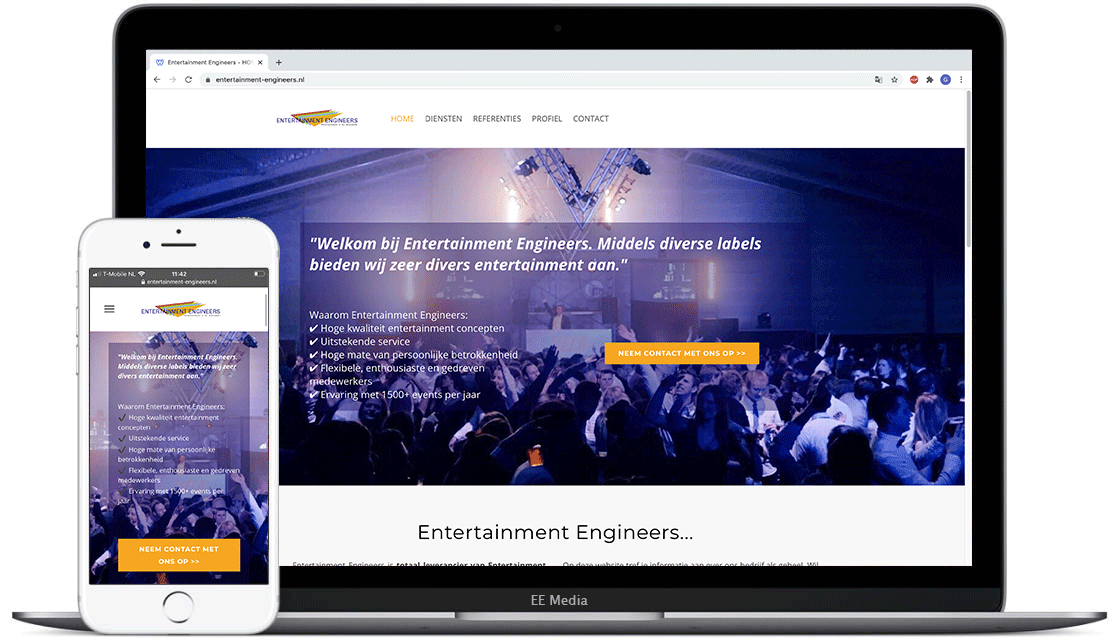1120x643 pixels.
Task: Click the browser back arrow
Action: click(157, 79)
